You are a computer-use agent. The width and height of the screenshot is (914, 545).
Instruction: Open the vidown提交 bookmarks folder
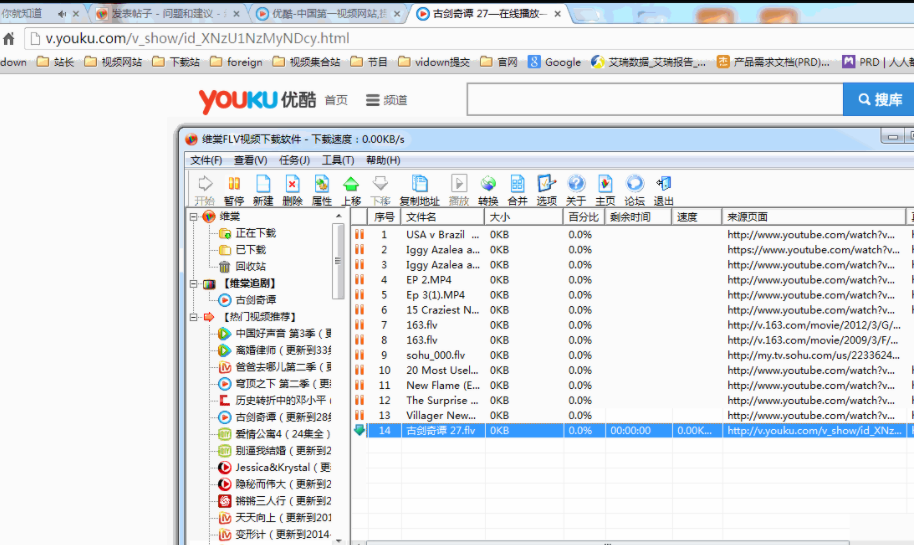(434, 62)
